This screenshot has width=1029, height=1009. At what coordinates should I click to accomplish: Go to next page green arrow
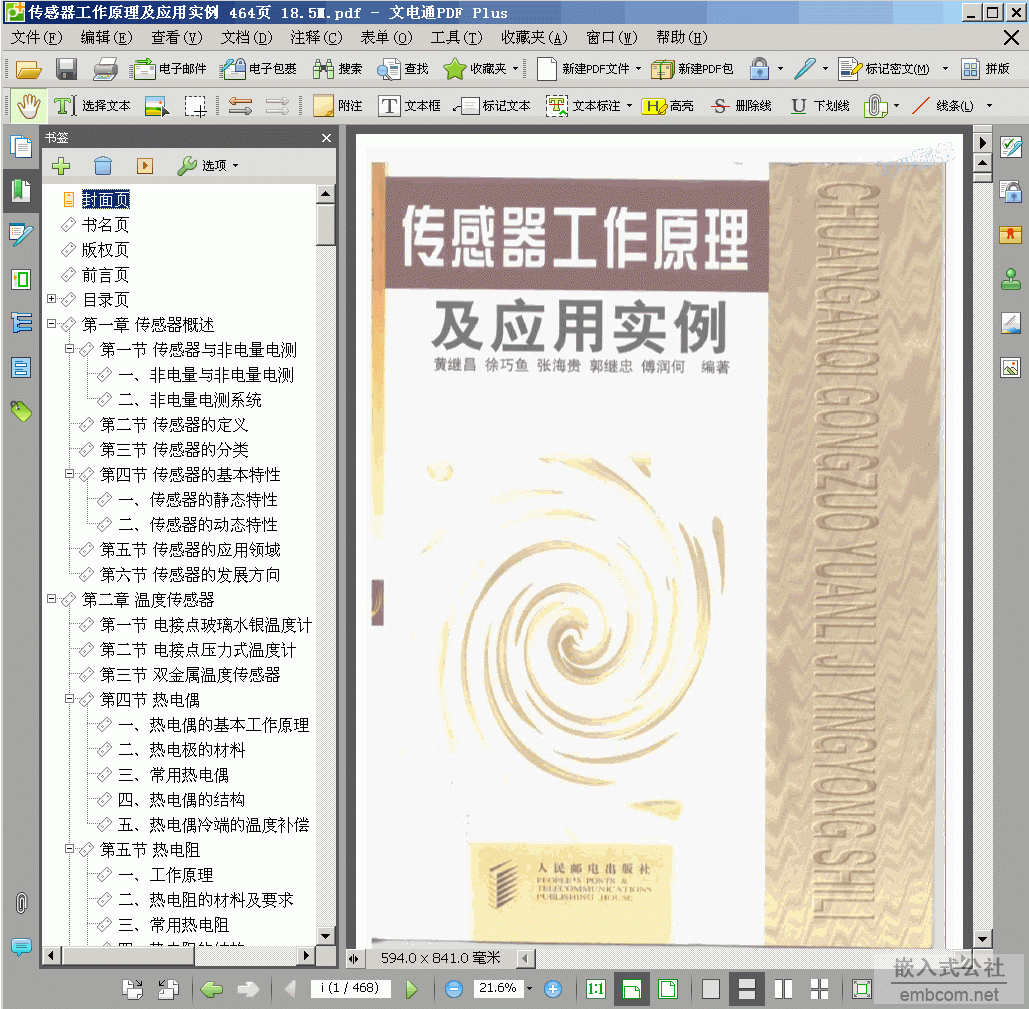[x=411, y=989]
